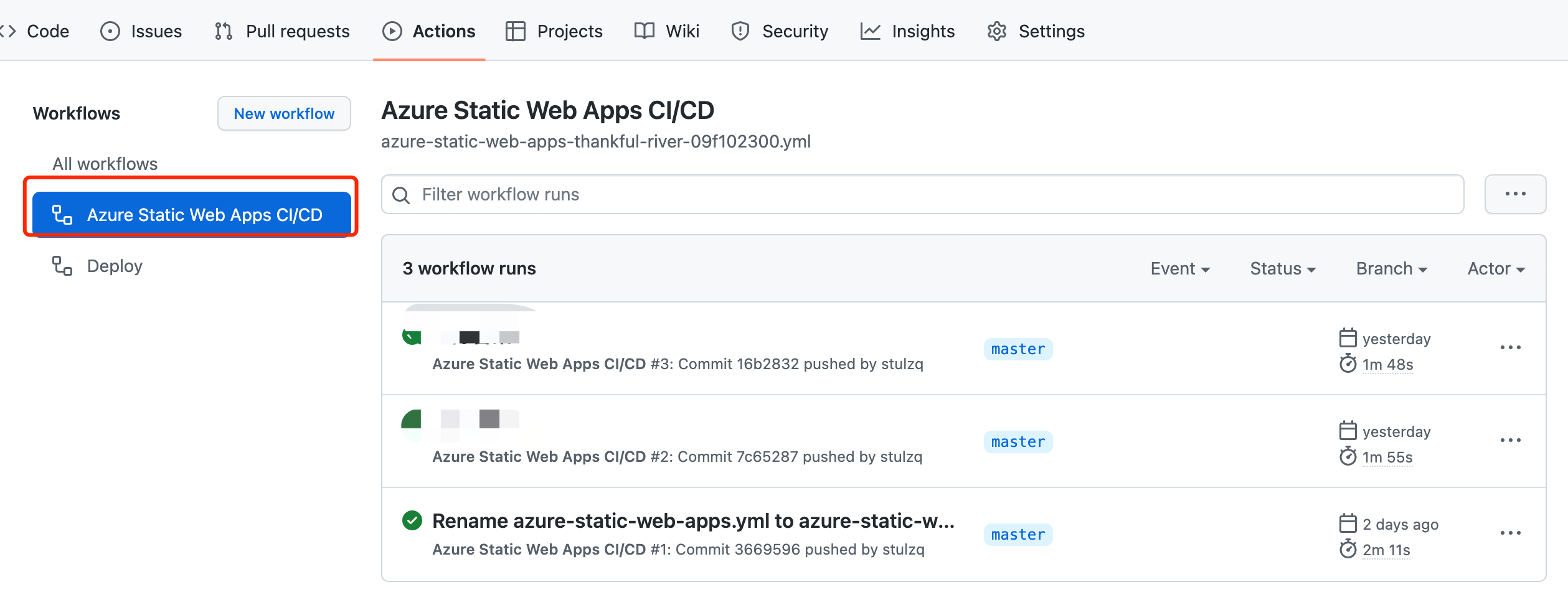Click the 1m 55s duration
The width and height of the screenshot is (1568, 610).
tap(1387, 457)
